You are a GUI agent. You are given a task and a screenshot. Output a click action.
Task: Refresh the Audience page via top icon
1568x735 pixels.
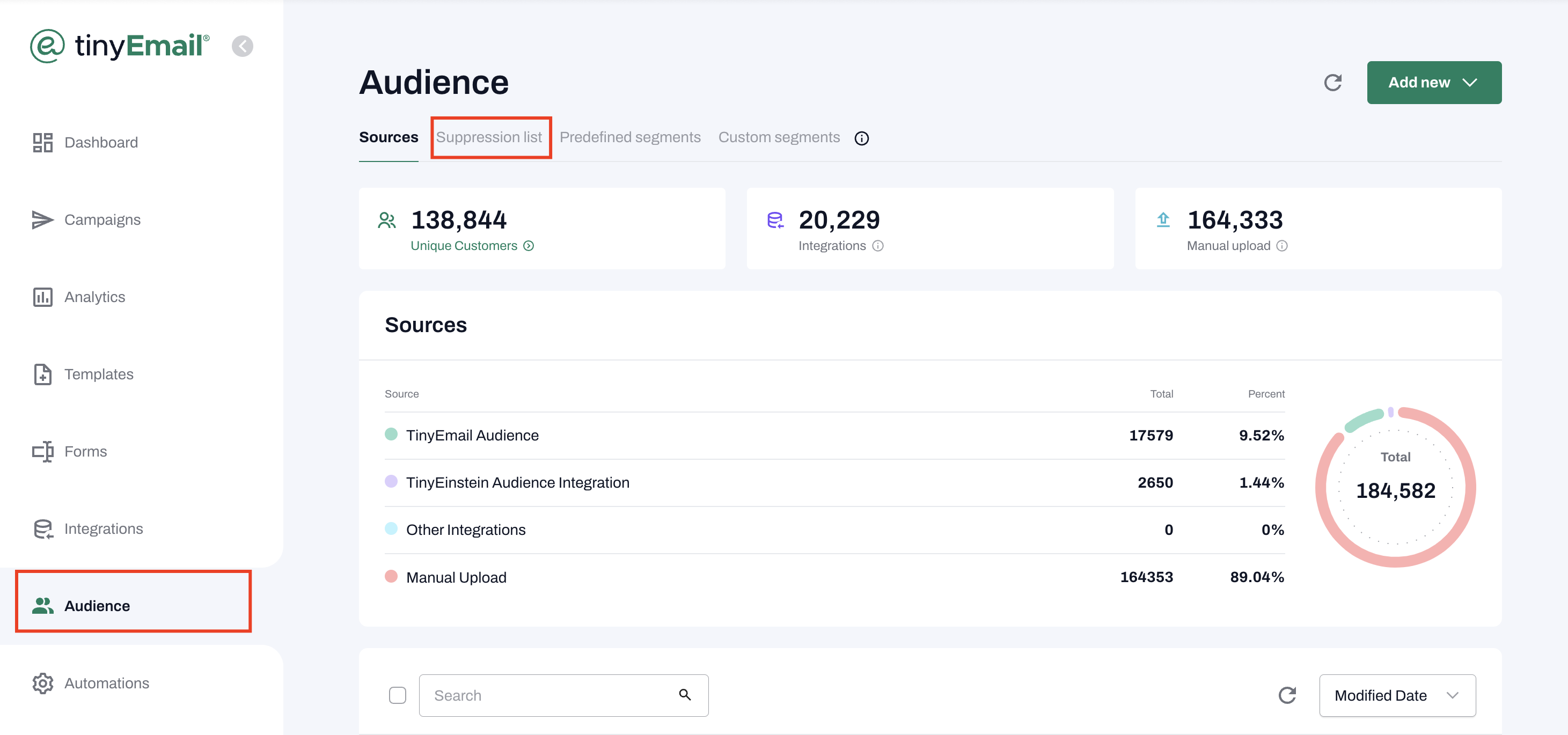[1332, 83]
